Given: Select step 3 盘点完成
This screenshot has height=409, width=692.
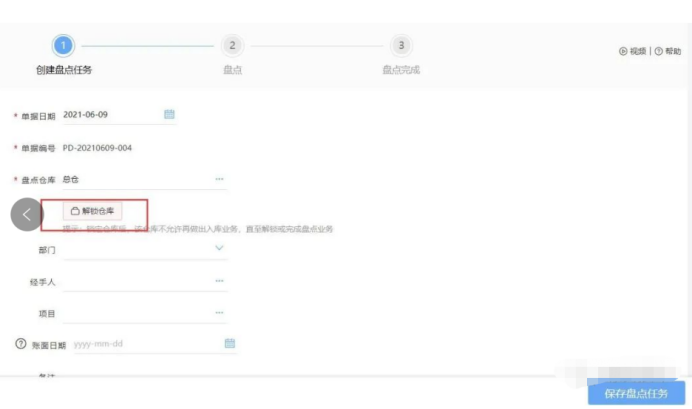Looking at the screenshot, I should (x=401, y=45).
